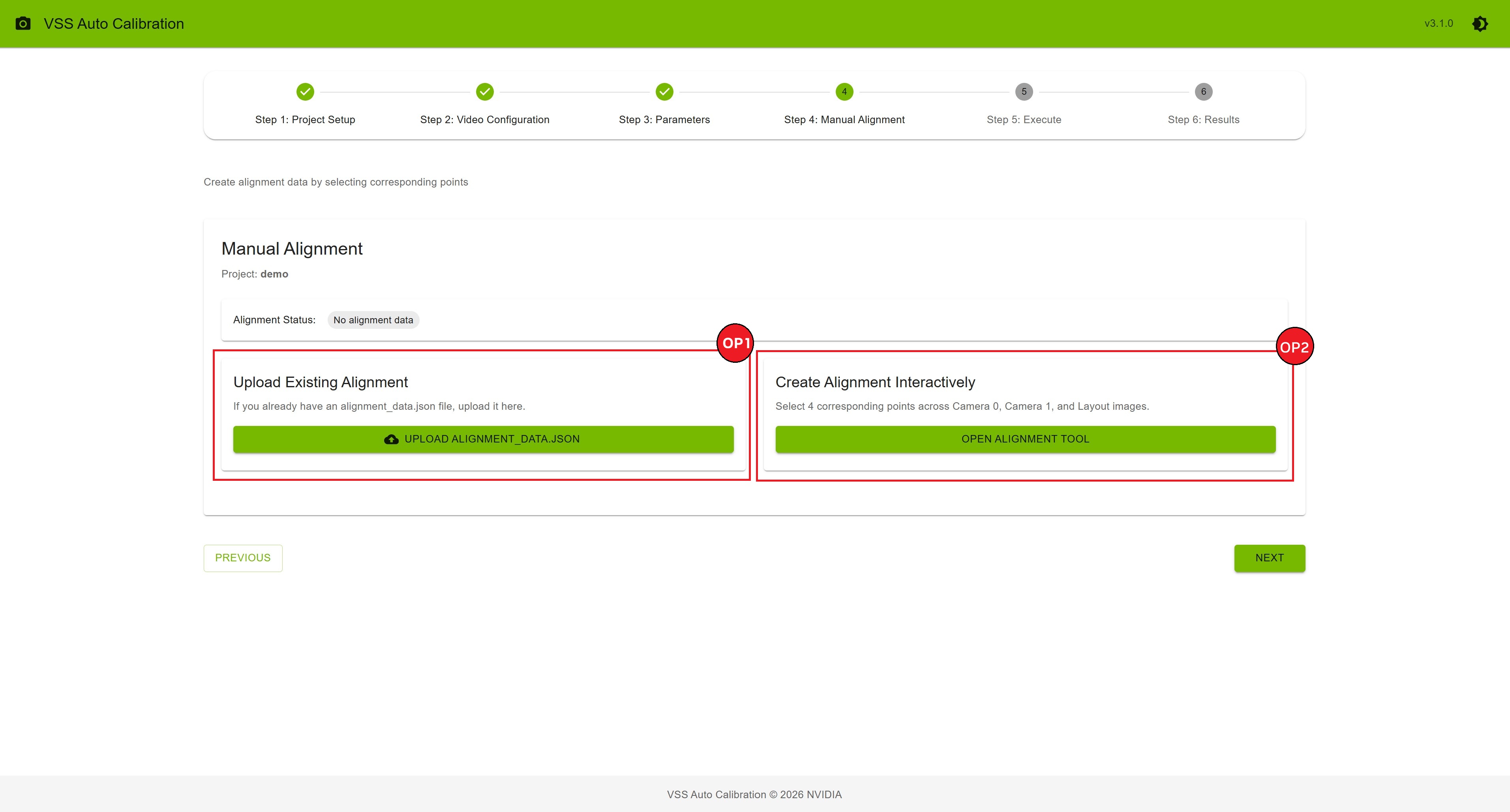Click the Step 5 number circle
The image size is (1510, 812).
pos(1024,92)
